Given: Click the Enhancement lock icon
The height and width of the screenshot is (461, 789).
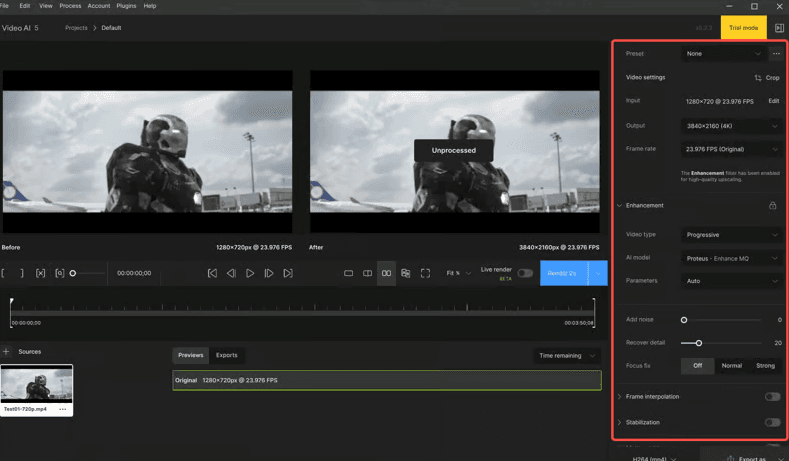Looking at the screenshot, I should [772, 205].
